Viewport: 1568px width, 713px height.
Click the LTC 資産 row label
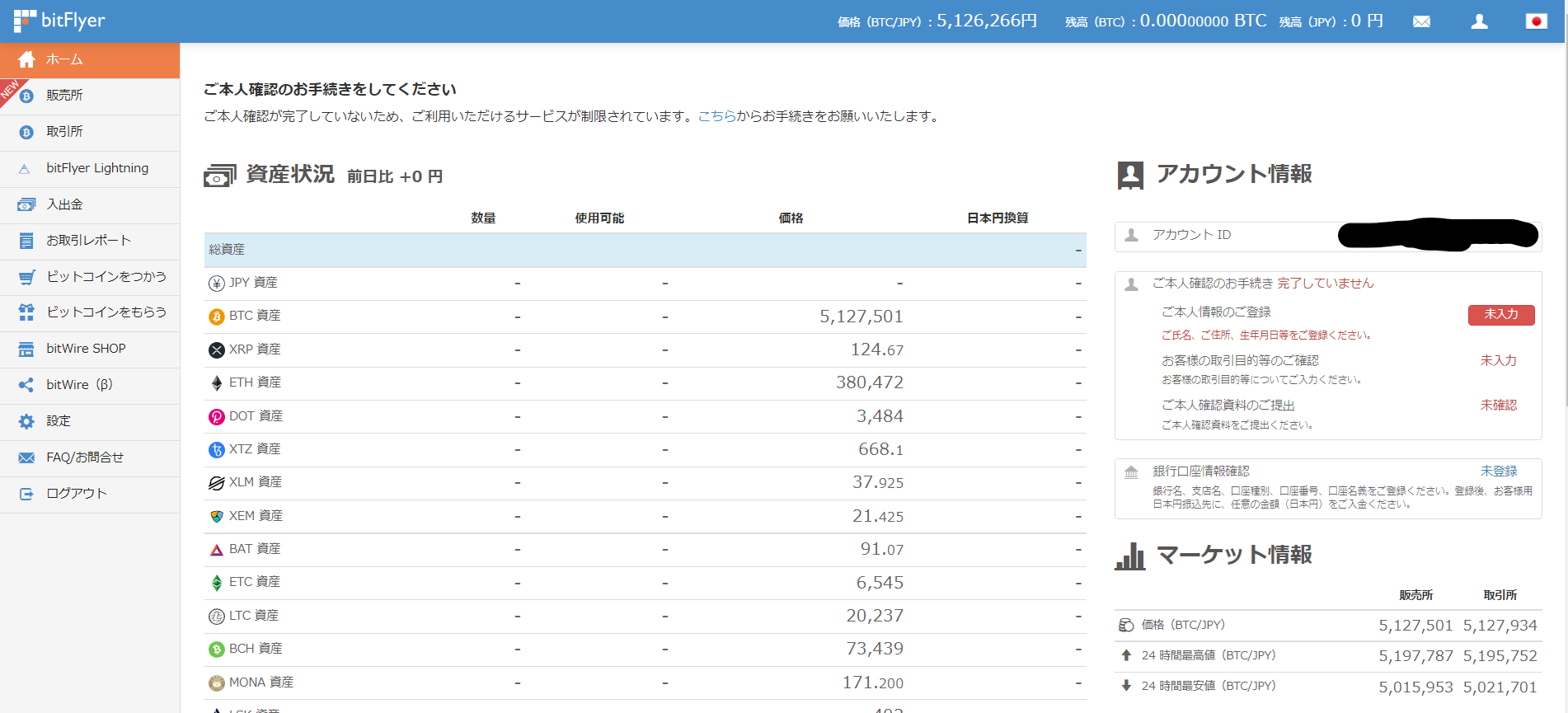(254, 616)
